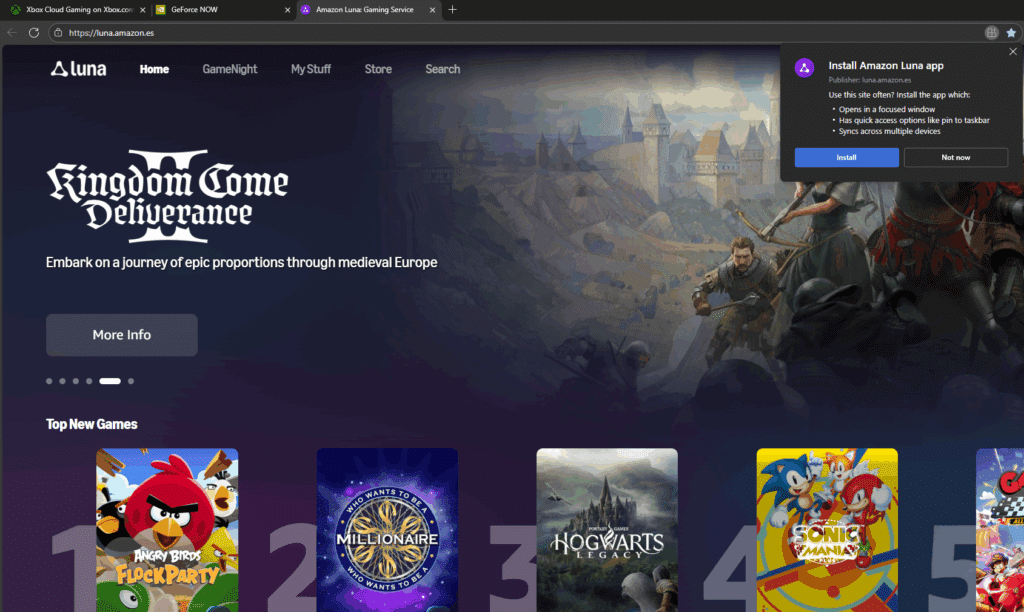Close the Amazon Luna tab
The image size is (1024, 612).
coord(432,10)
